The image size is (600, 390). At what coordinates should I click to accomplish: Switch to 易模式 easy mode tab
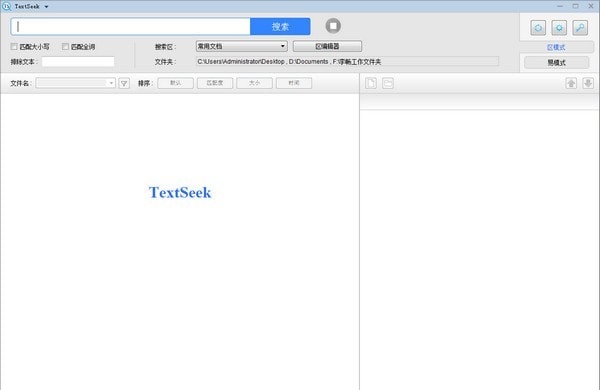(556, 62)
